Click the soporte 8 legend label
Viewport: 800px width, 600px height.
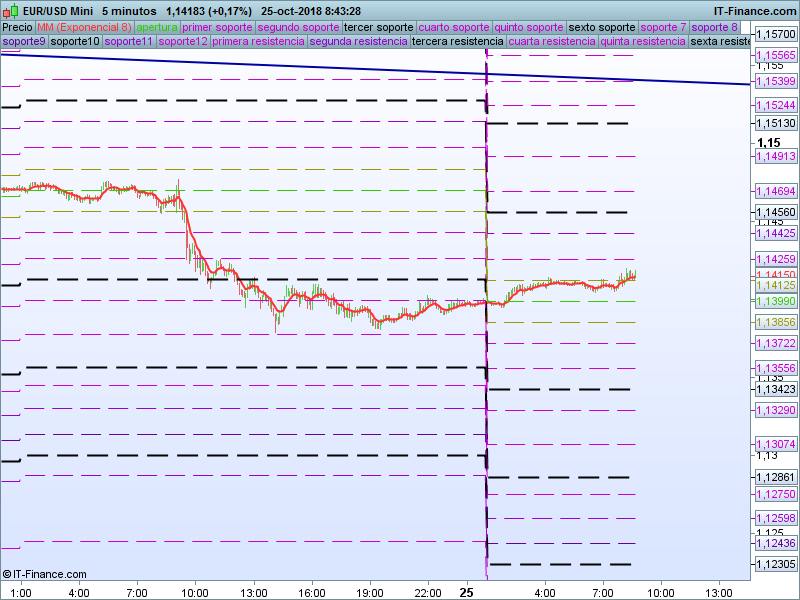715,27
